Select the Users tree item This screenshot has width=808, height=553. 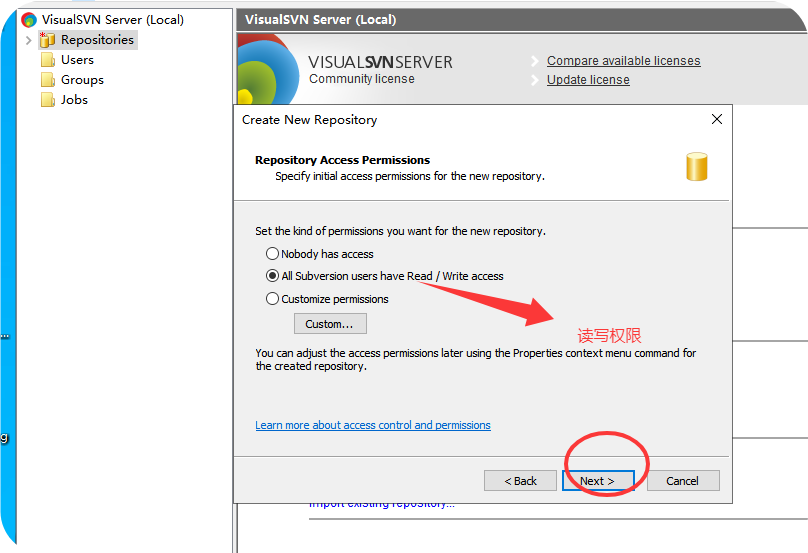coord(77,60)
